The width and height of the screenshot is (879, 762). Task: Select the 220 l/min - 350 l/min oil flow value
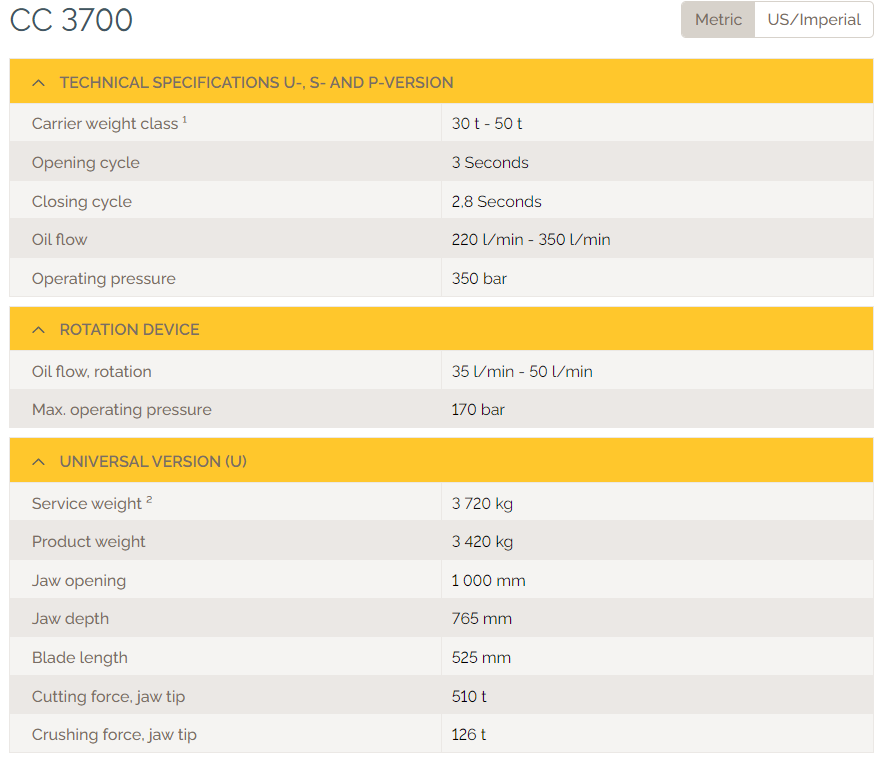point(530,240)
